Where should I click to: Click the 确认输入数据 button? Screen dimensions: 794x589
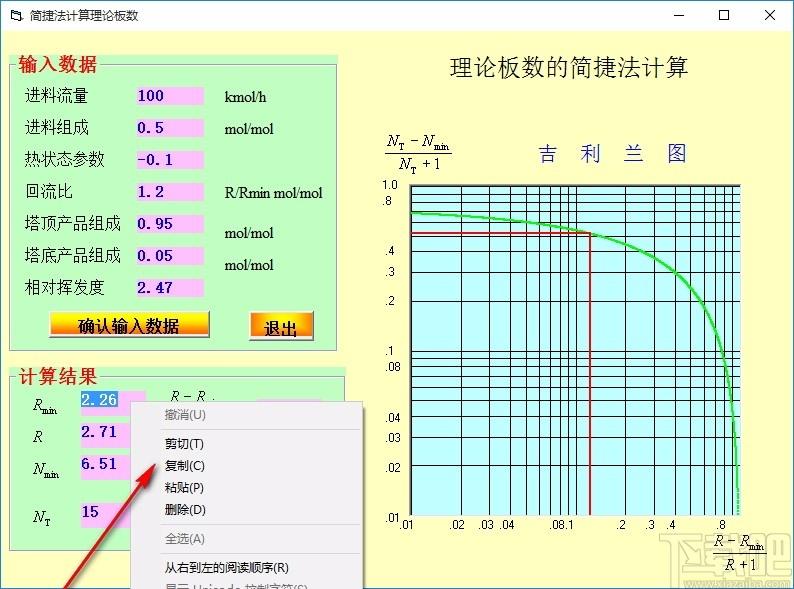coord(129,325)
